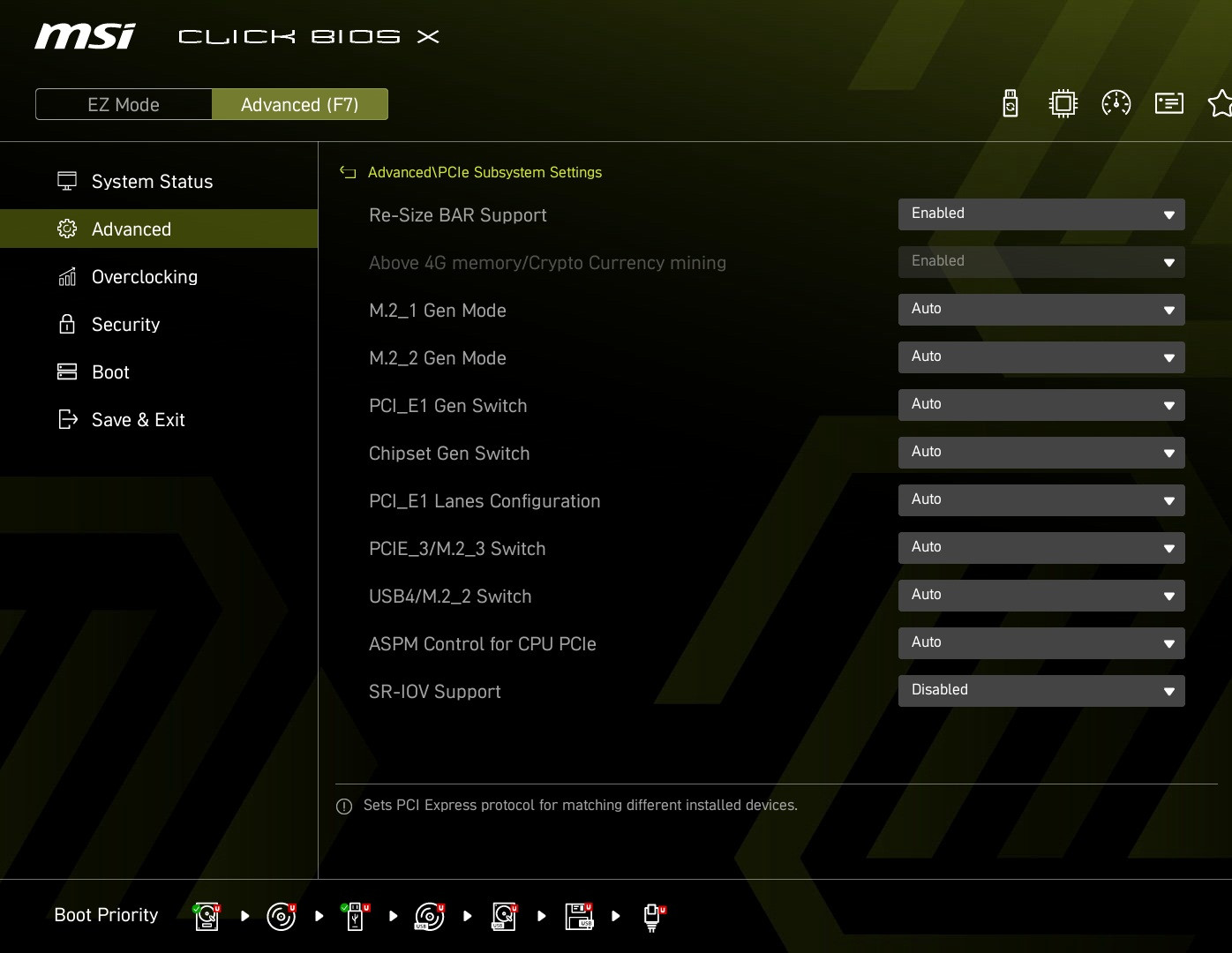Viewport: 1232px width, 953px height.
Task: Click the profile card icon in header
Action: [x=1169, y=103]
